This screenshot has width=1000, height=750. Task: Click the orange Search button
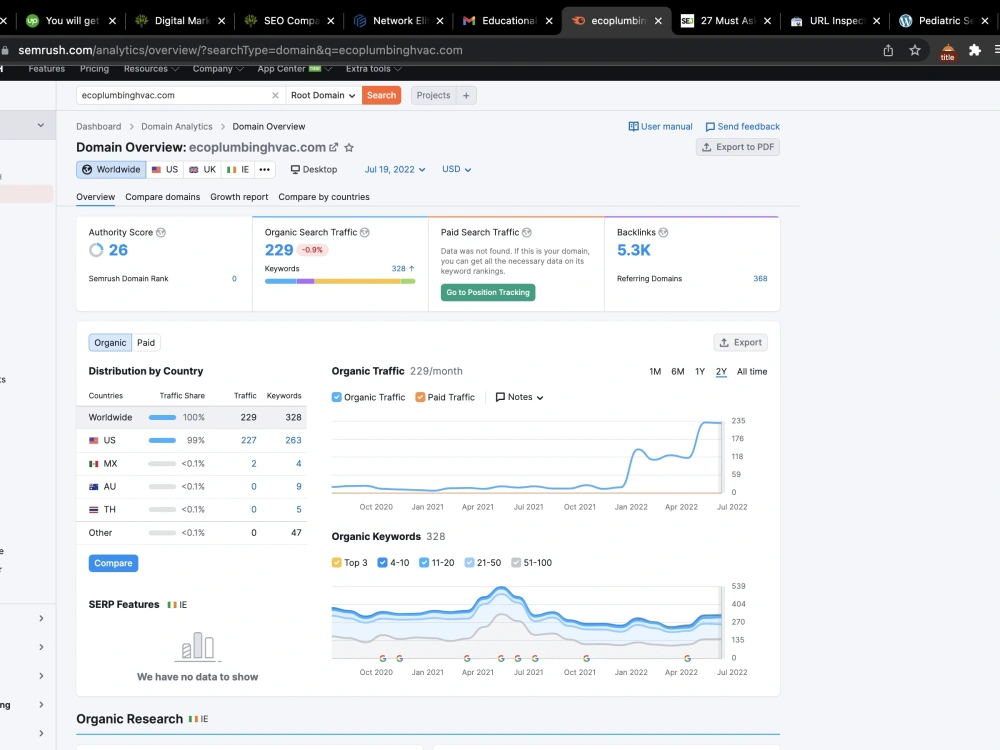[x=381, y=95]
